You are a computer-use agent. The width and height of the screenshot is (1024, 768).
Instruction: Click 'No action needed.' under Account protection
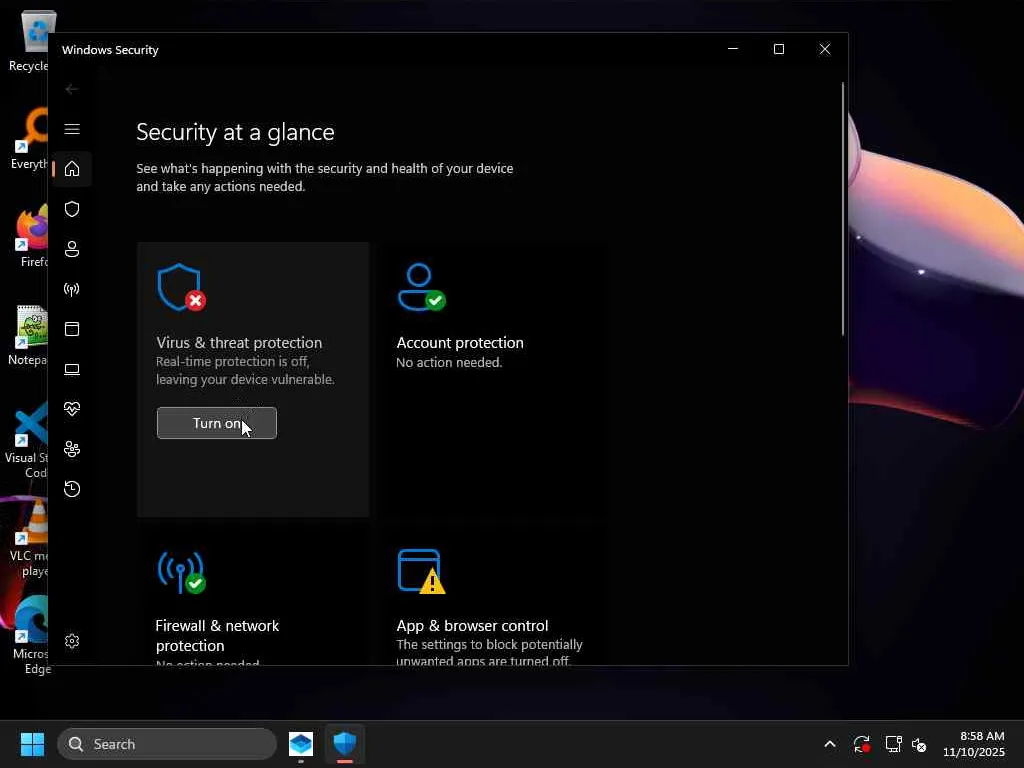[449, 362]
